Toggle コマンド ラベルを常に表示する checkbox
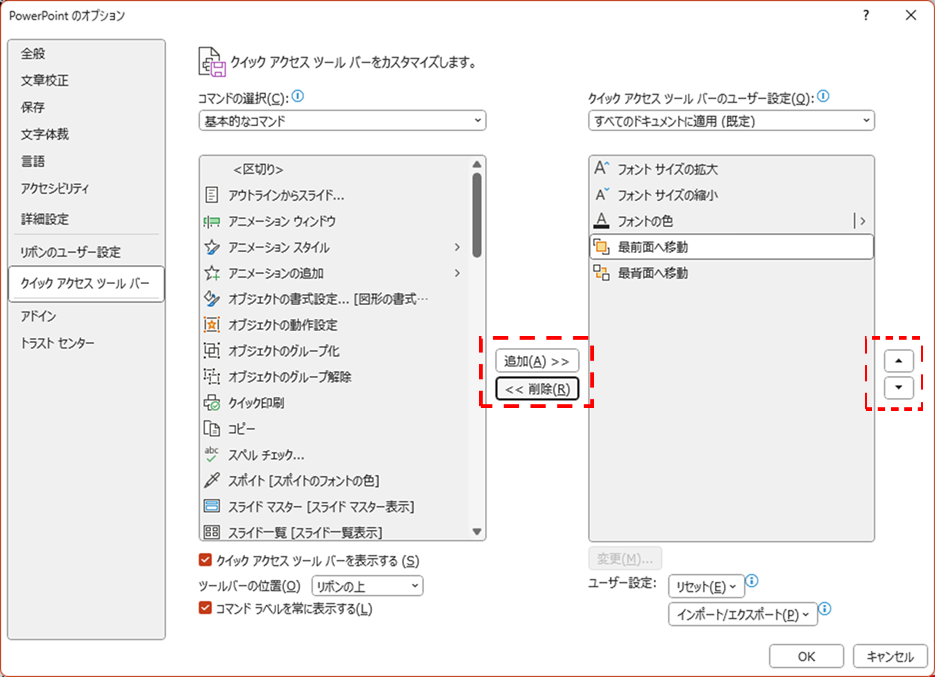 (206, 608)
